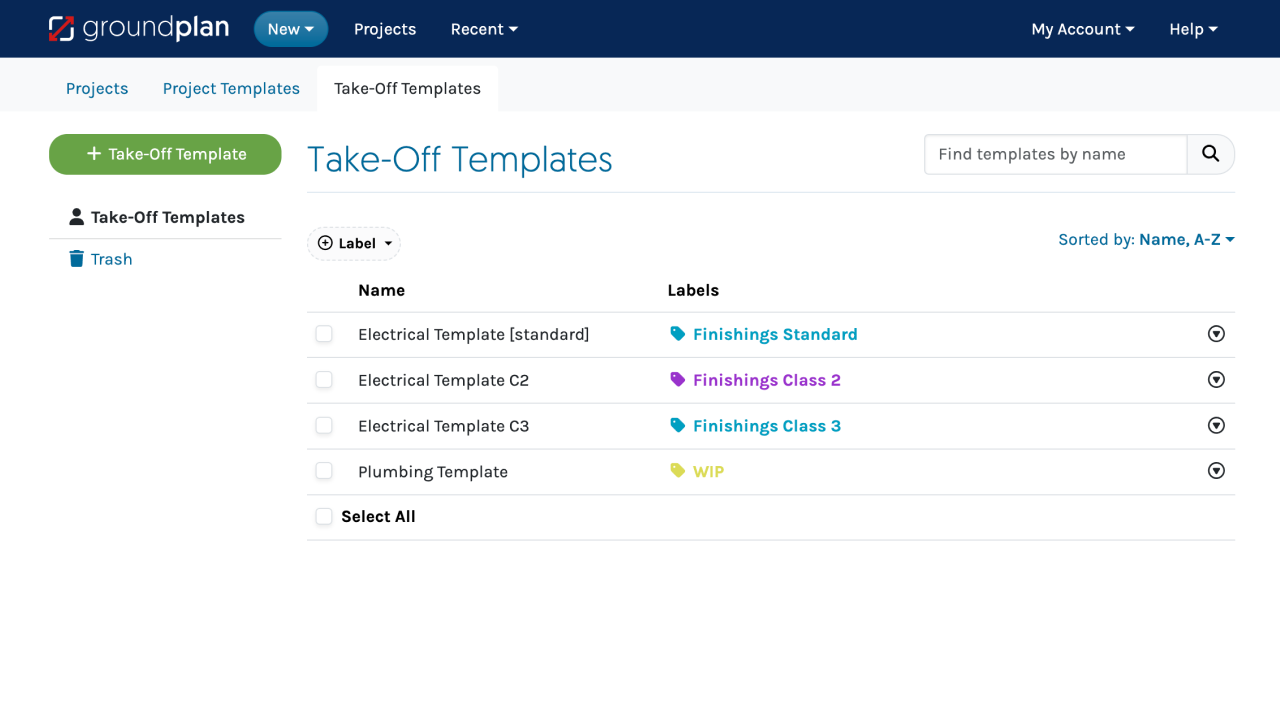Click the Find templates by name field

(1056, 154)
